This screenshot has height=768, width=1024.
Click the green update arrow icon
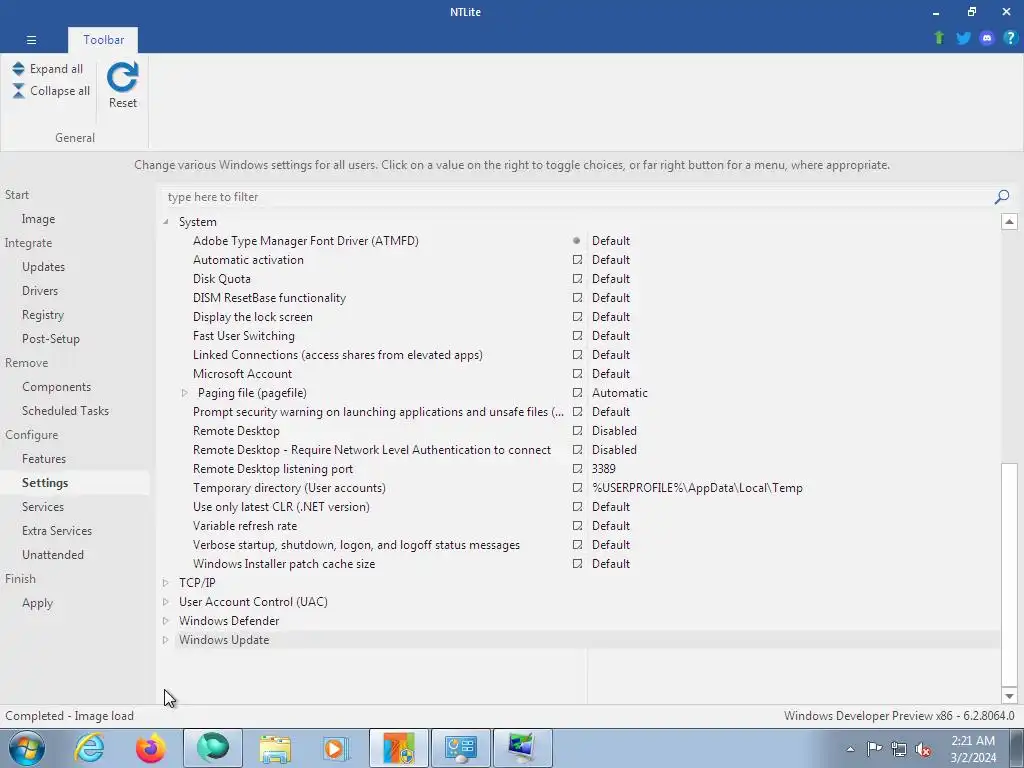(939, 38)
